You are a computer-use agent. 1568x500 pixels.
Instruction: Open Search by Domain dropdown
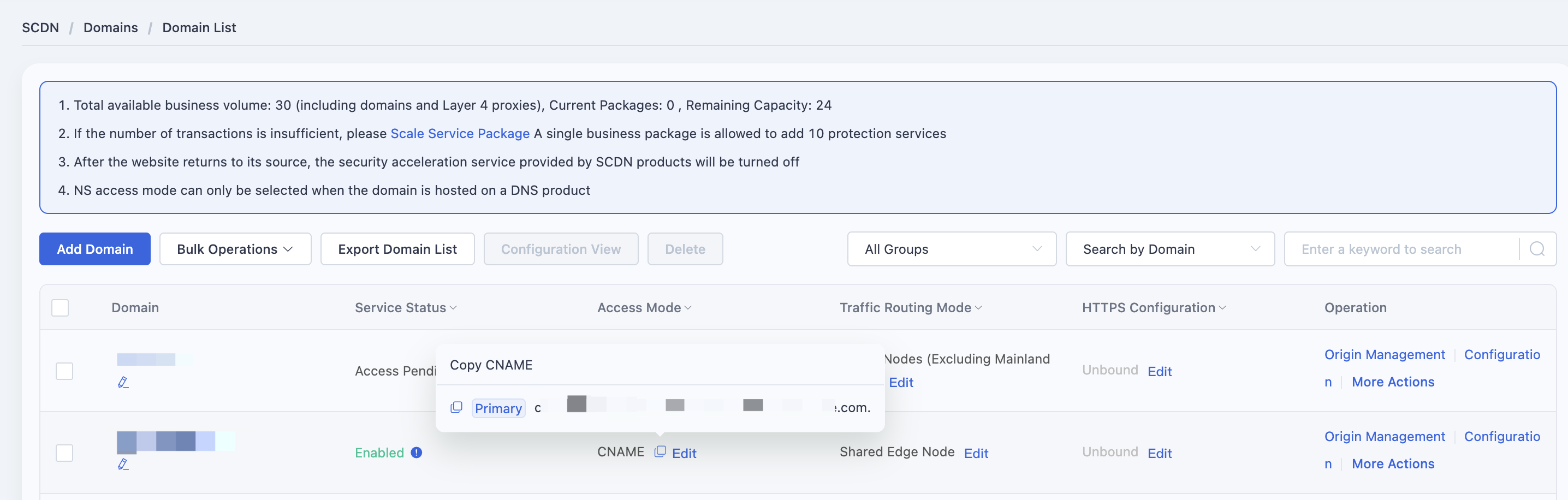pos(1170,249)
